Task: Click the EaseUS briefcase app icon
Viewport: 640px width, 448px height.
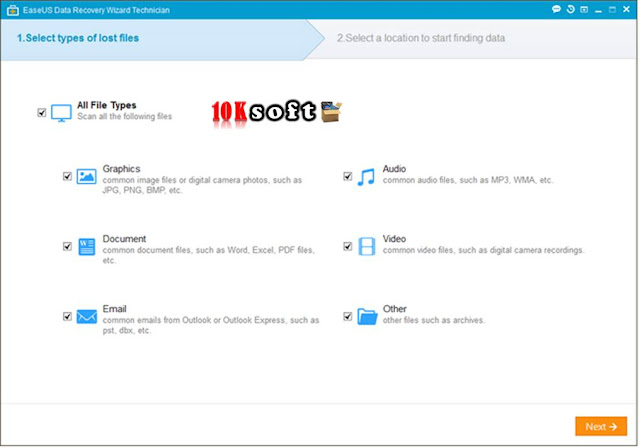Action: point(13,10)
